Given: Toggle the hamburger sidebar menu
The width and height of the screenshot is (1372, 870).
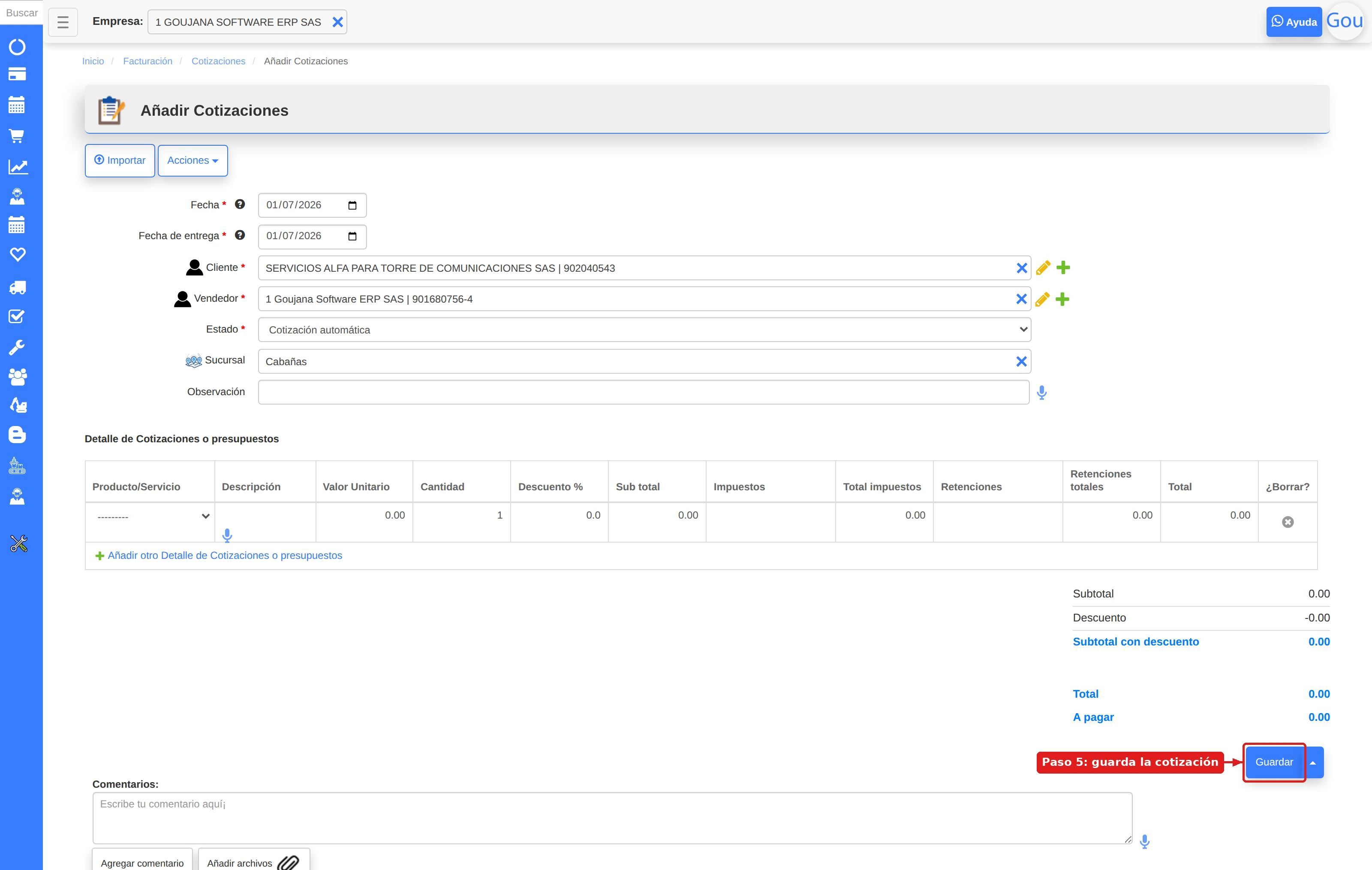Looking at the screenshot, I should click(x=63, y=22).
